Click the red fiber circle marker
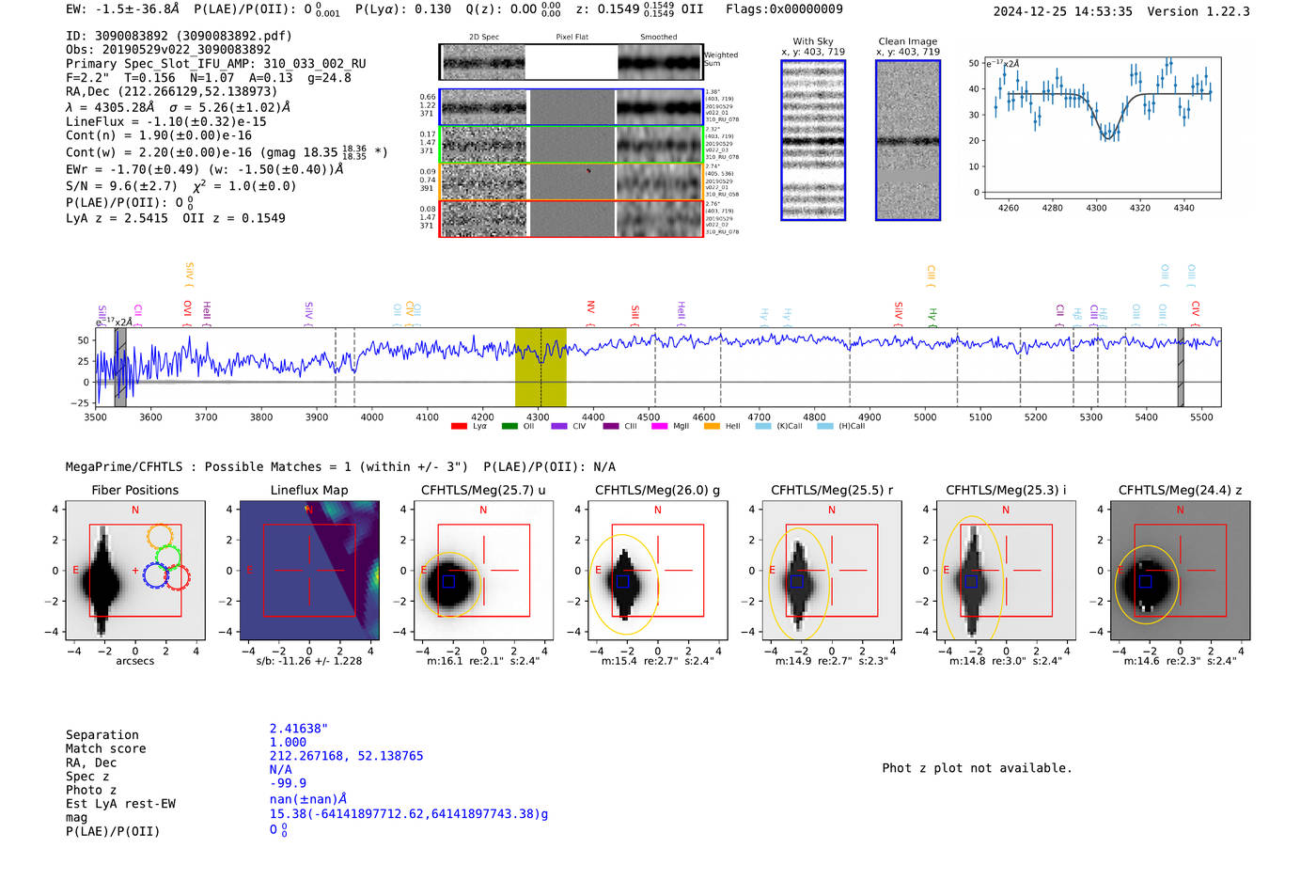Image resolution: width=1316 pixels, height=896 pixels. point(178,577)
